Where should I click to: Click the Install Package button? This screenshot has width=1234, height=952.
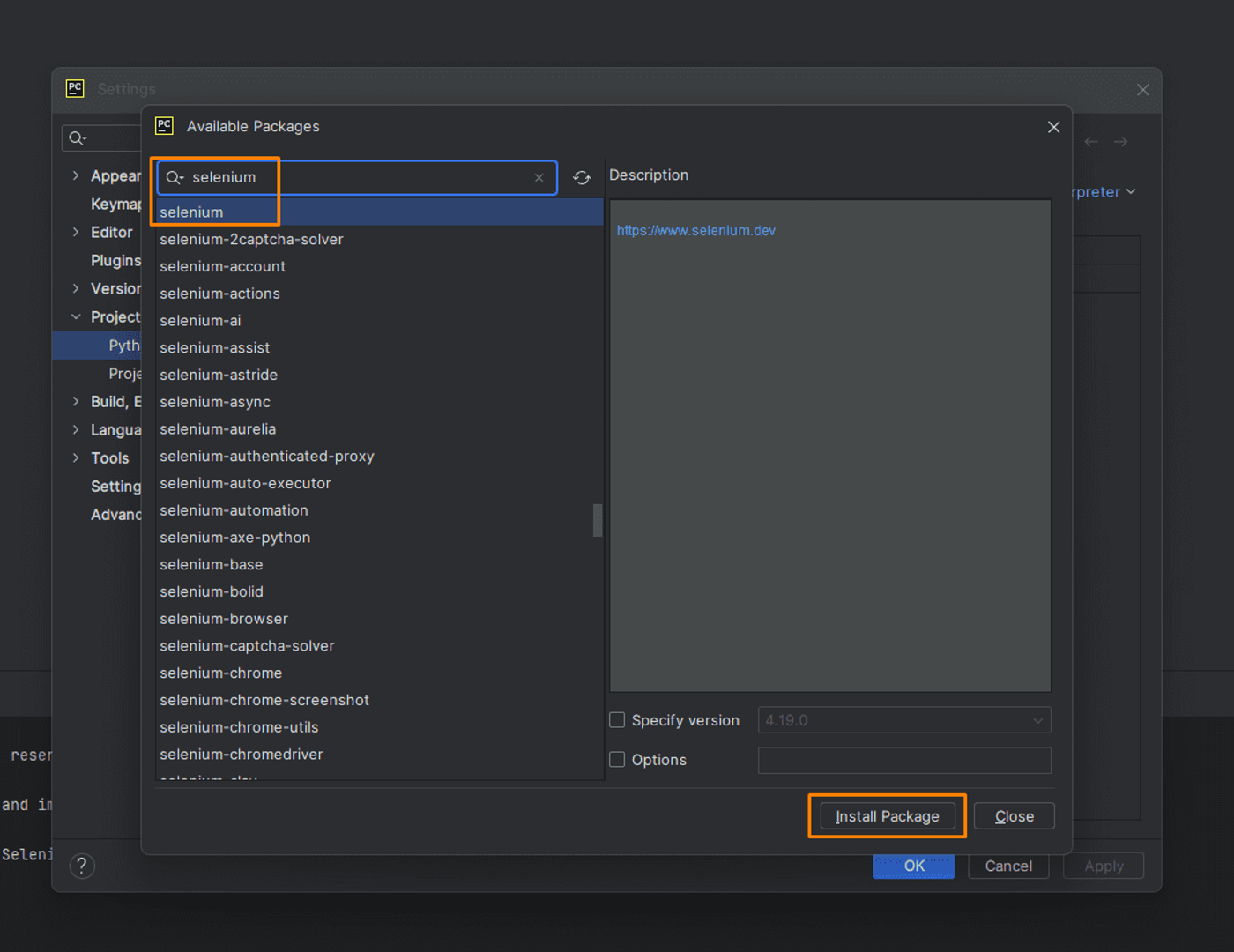(x=888, y=816)
